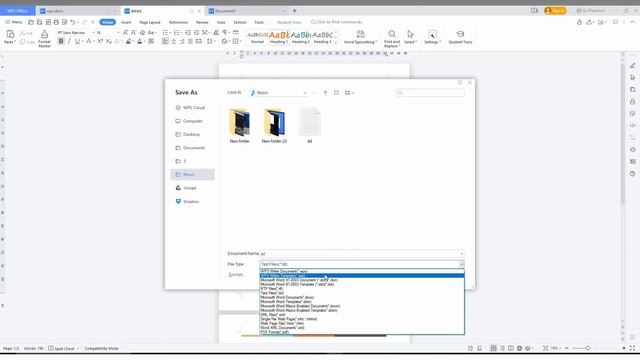This screenshot has height=360, width=640.
Task: Choose Microsoft Word 97-2003 Template file type
Action: [362, 284]
